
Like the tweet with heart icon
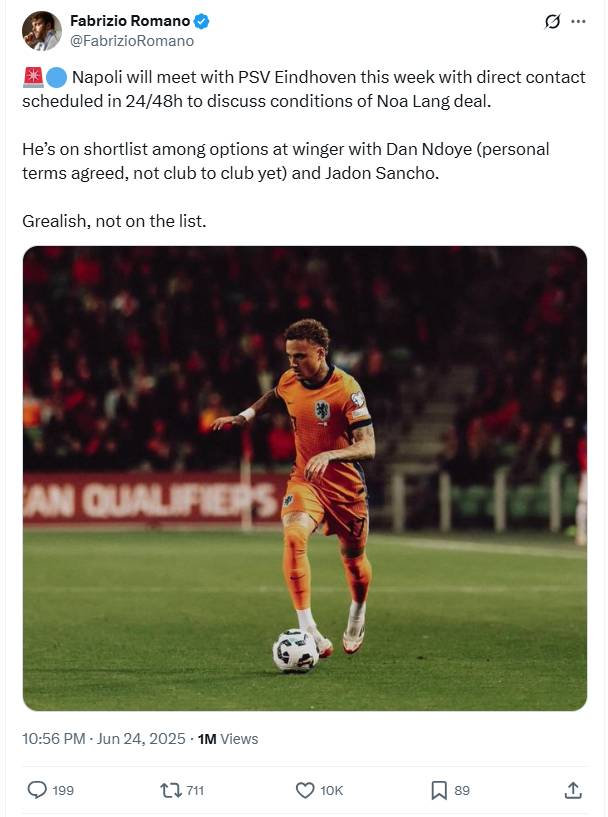pos(305,790)
